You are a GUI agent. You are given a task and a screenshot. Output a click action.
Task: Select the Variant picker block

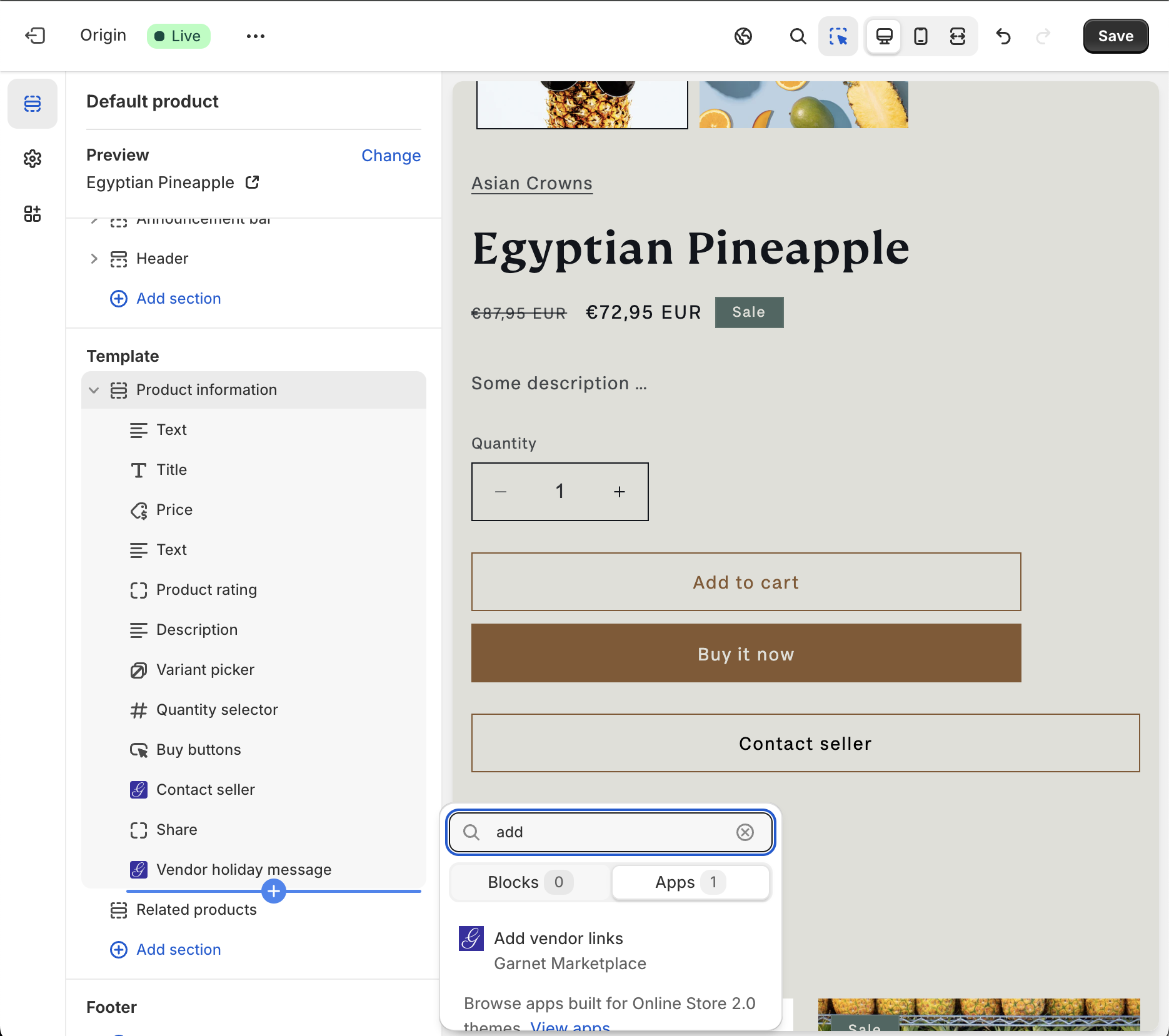(205, 670)
